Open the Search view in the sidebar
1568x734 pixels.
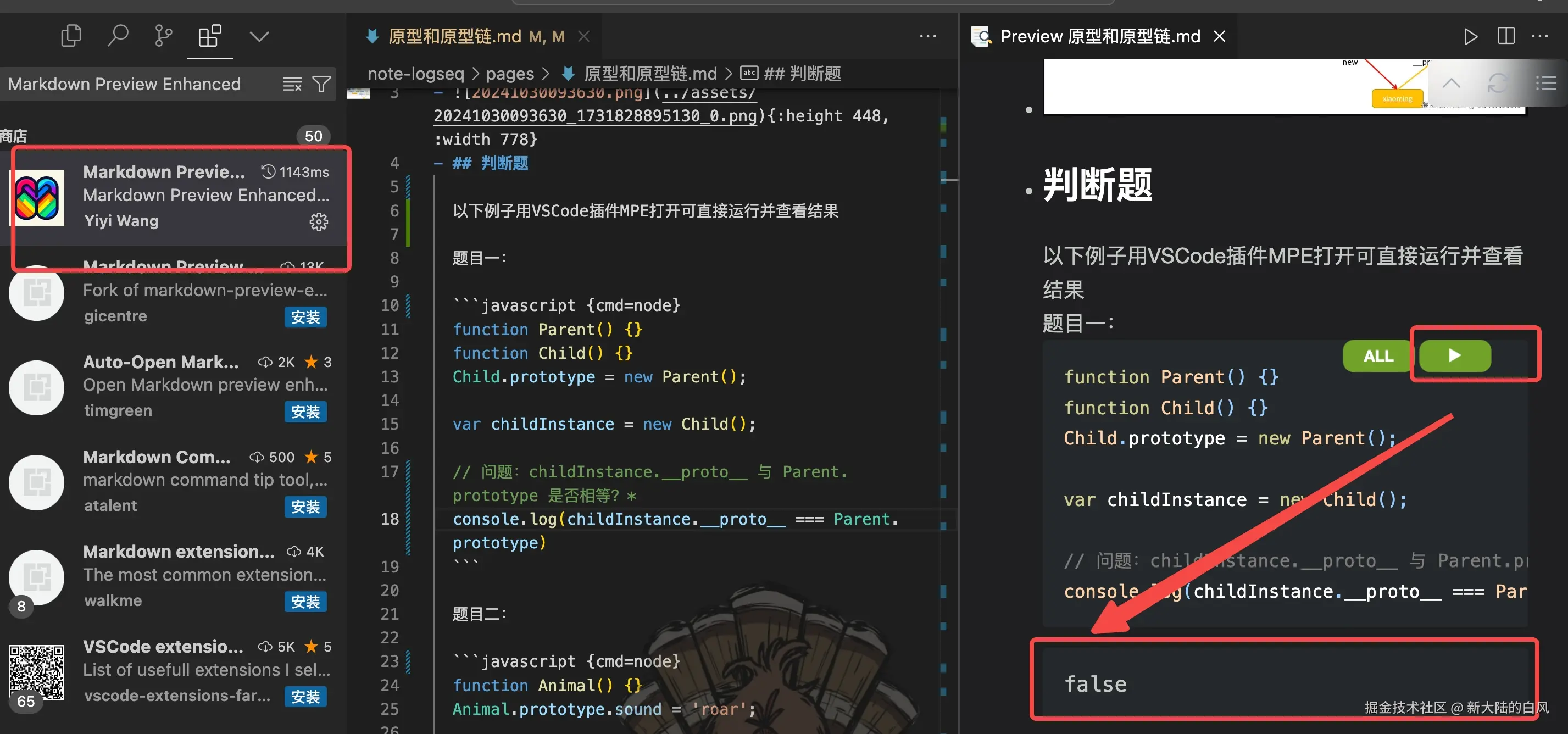118,35
